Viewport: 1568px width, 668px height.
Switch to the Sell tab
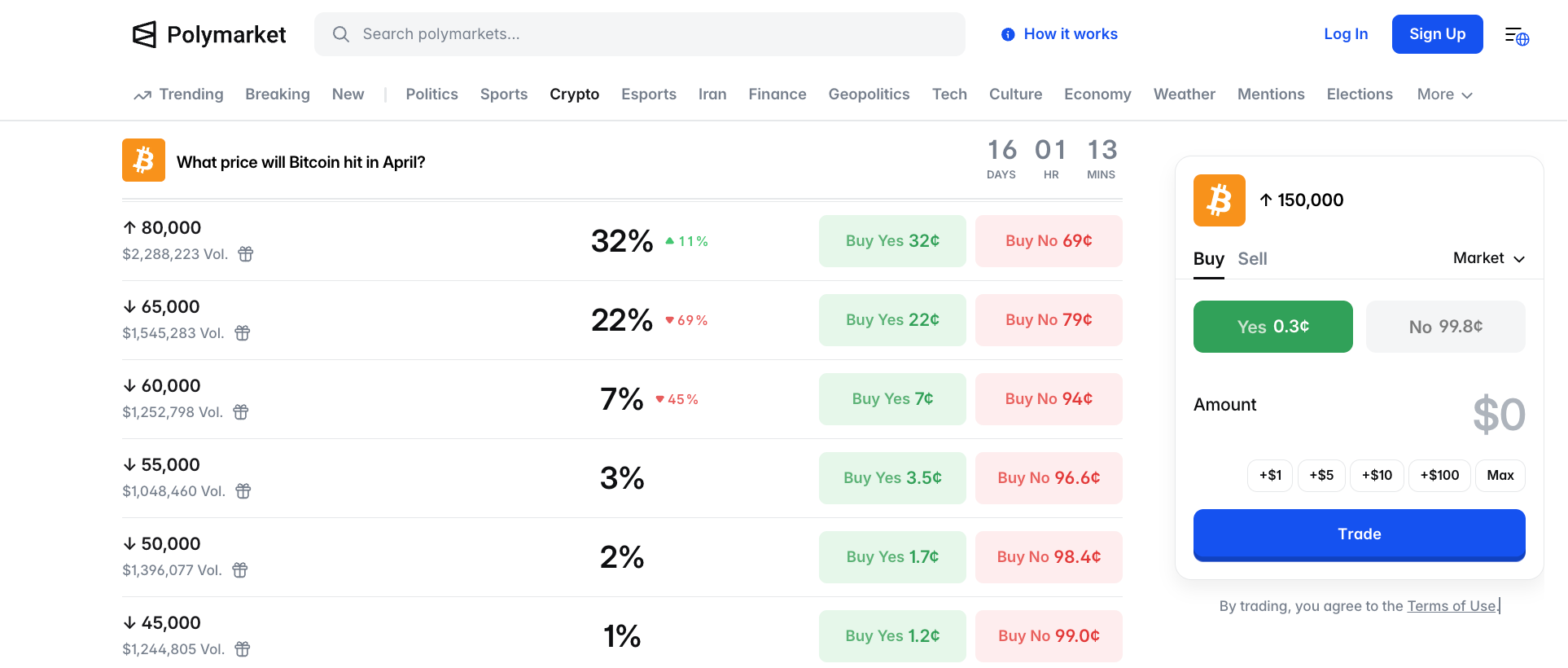1252,259
